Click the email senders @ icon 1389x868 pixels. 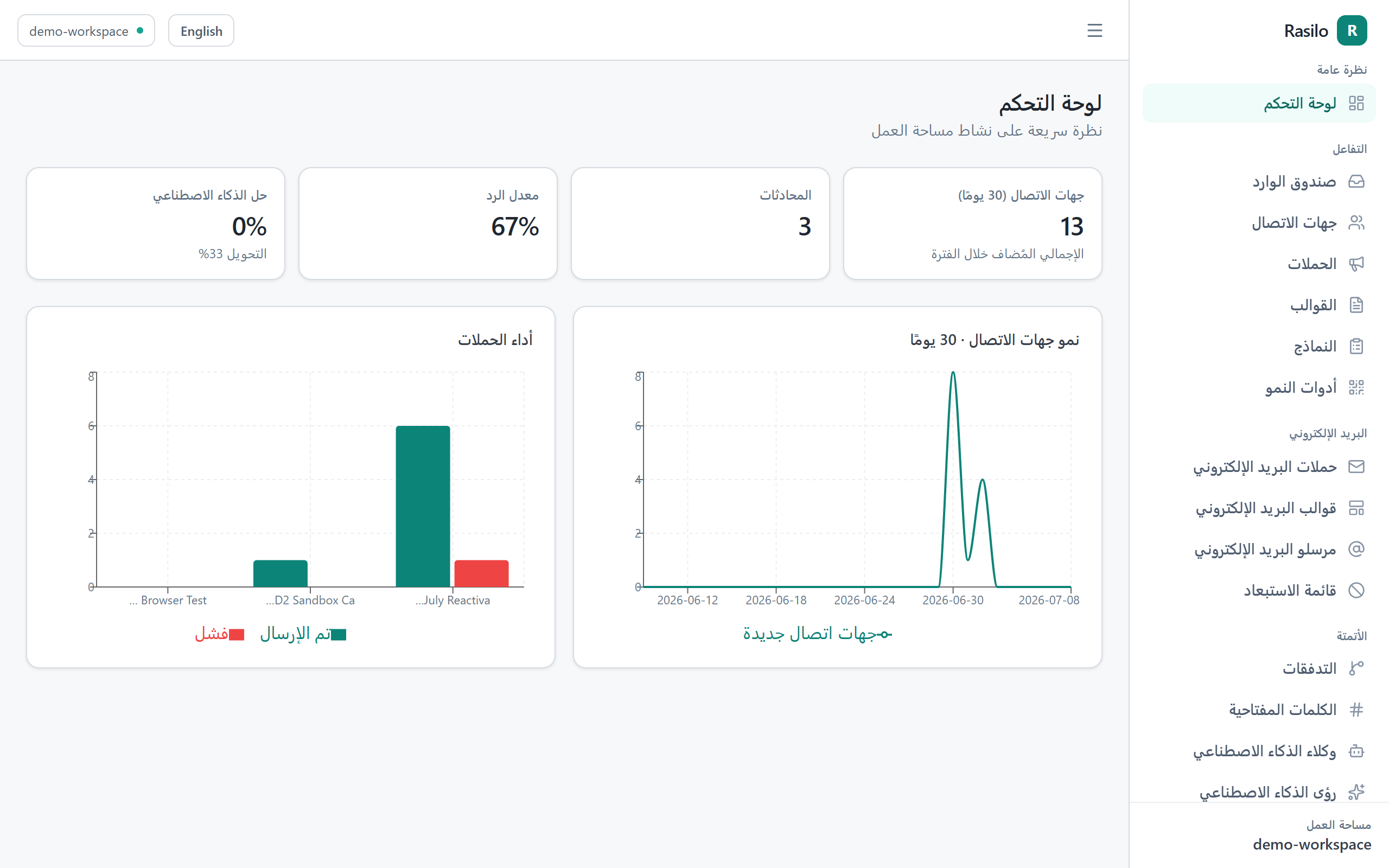click(1356, 550)
